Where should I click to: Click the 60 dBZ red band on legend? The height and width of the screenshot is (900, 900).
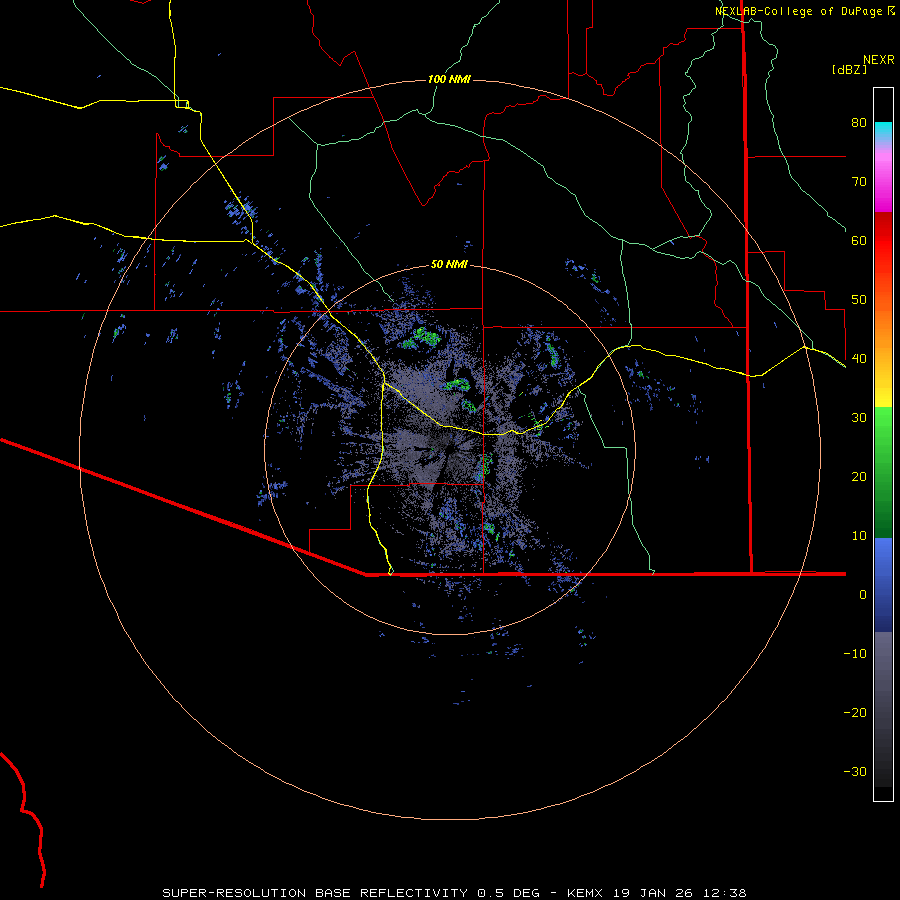coord(883,240)
